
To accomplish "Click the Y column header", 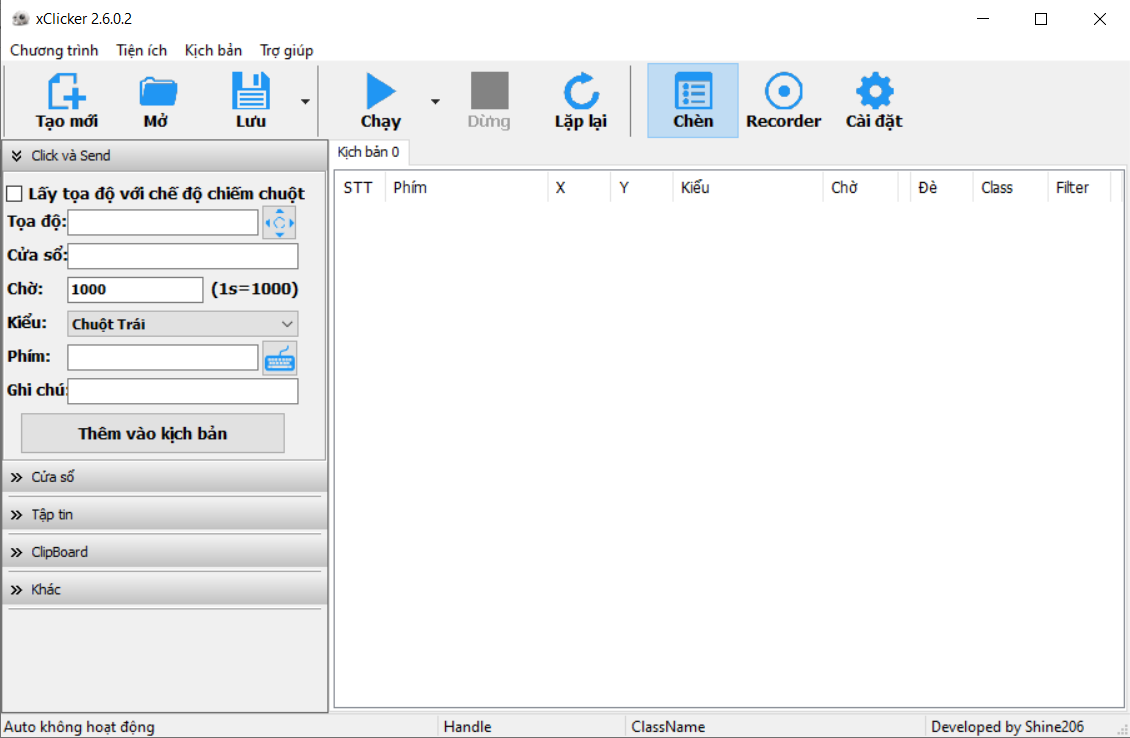I will coord(641,188).
